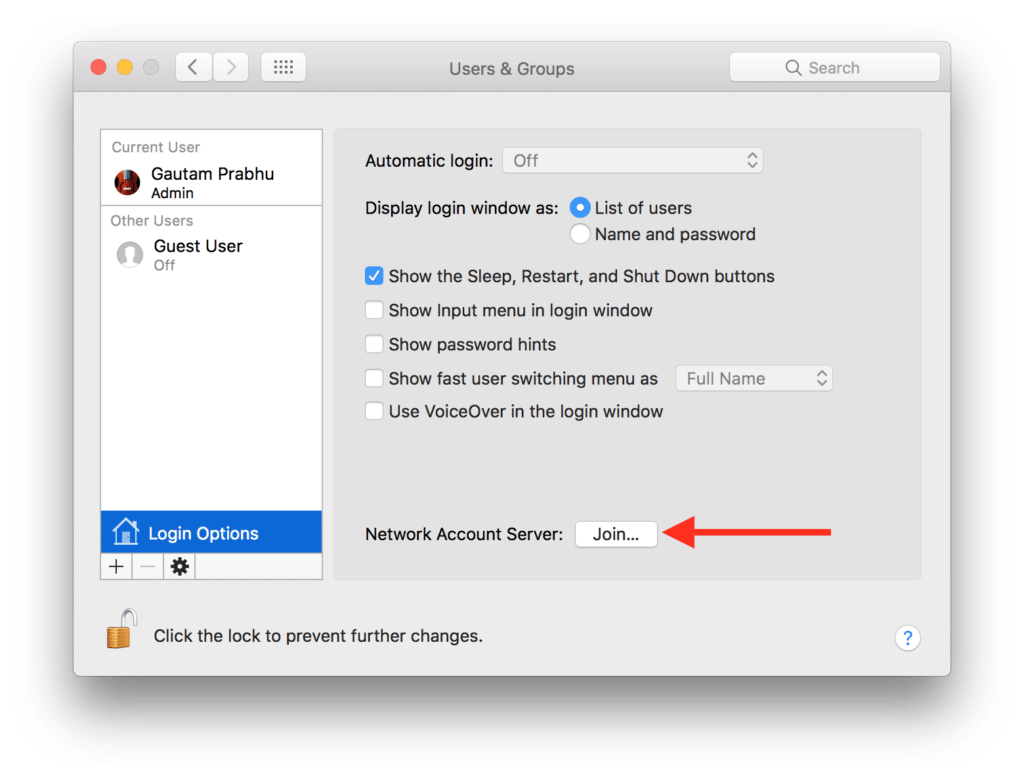Click the Search field
Viewport: 1024px width, 781px height.
pos(834,68)
